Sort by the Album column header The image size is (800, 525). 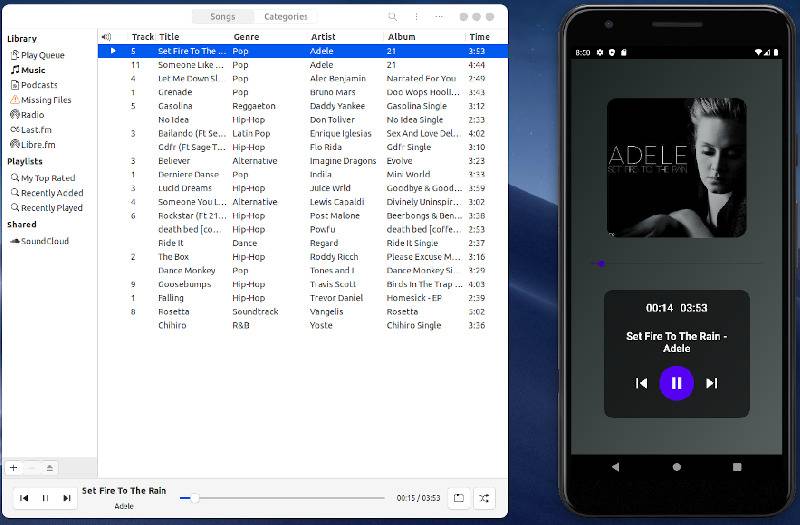click(424, 37)
